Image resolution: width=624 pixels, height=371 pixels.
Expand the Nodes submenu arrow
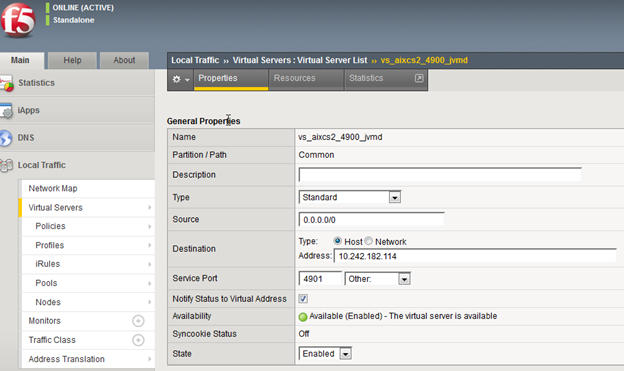150,302
